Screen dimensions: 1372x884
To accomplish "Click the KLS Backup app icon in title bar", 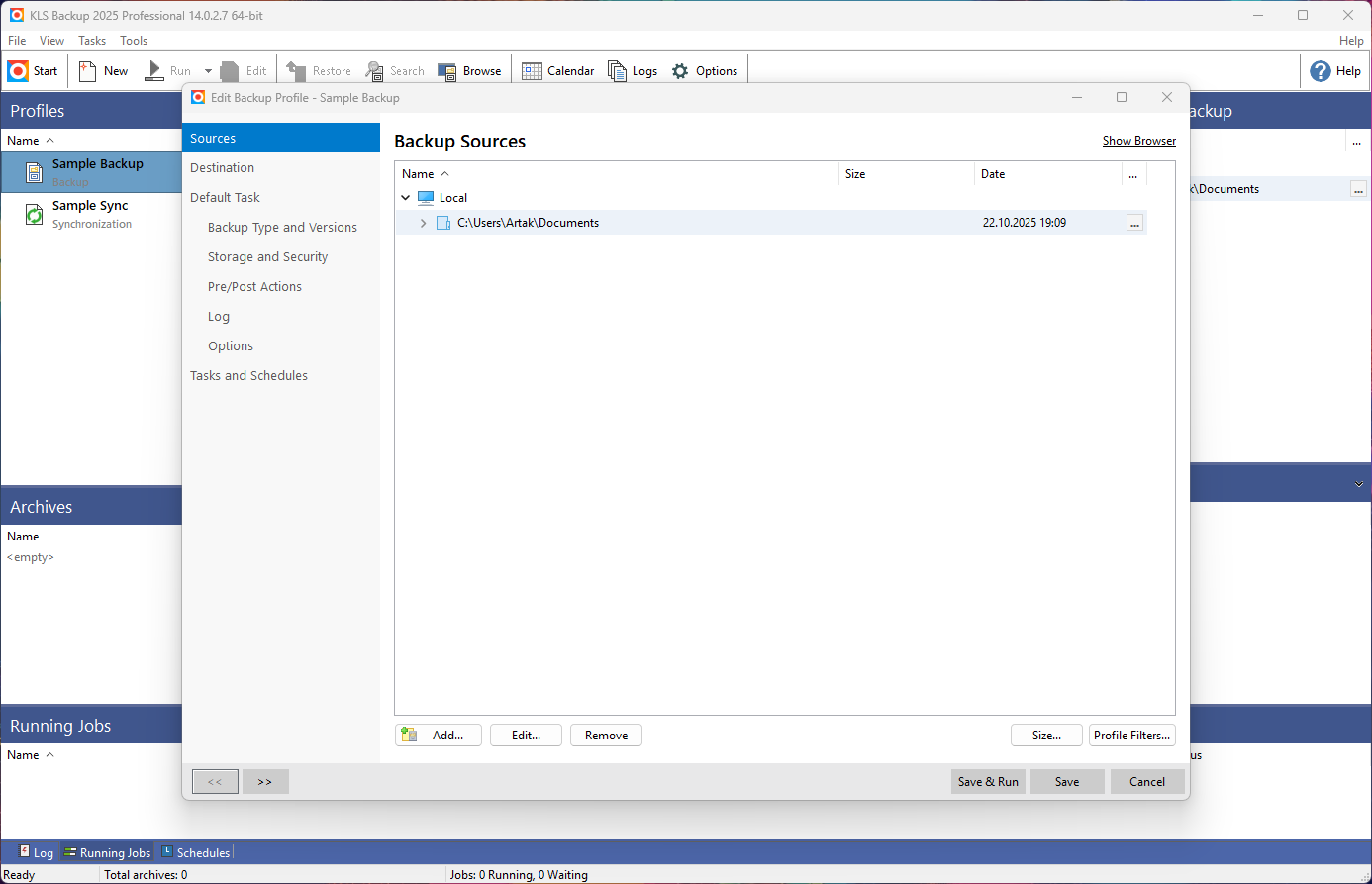I will tap(17, 15).
